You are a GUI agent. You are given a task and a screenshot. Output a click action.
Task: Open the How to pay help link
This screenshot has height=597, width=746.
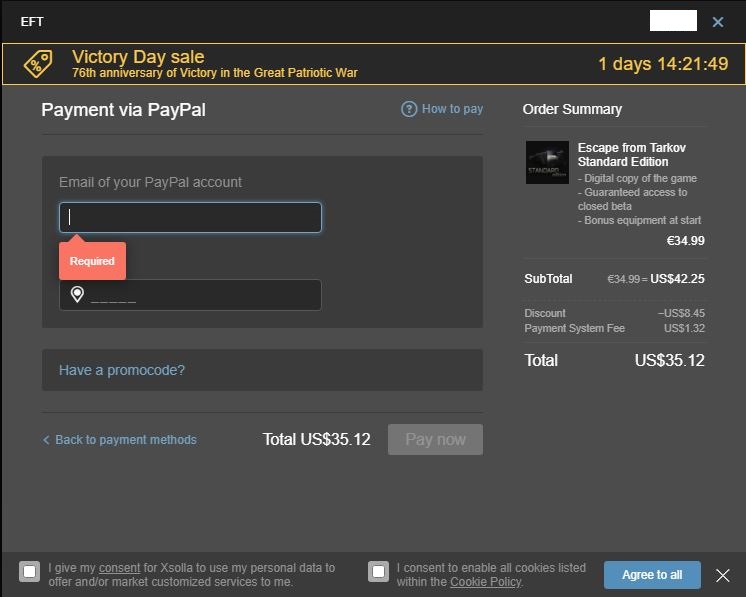pyautogui.click(x=452, y=109)
